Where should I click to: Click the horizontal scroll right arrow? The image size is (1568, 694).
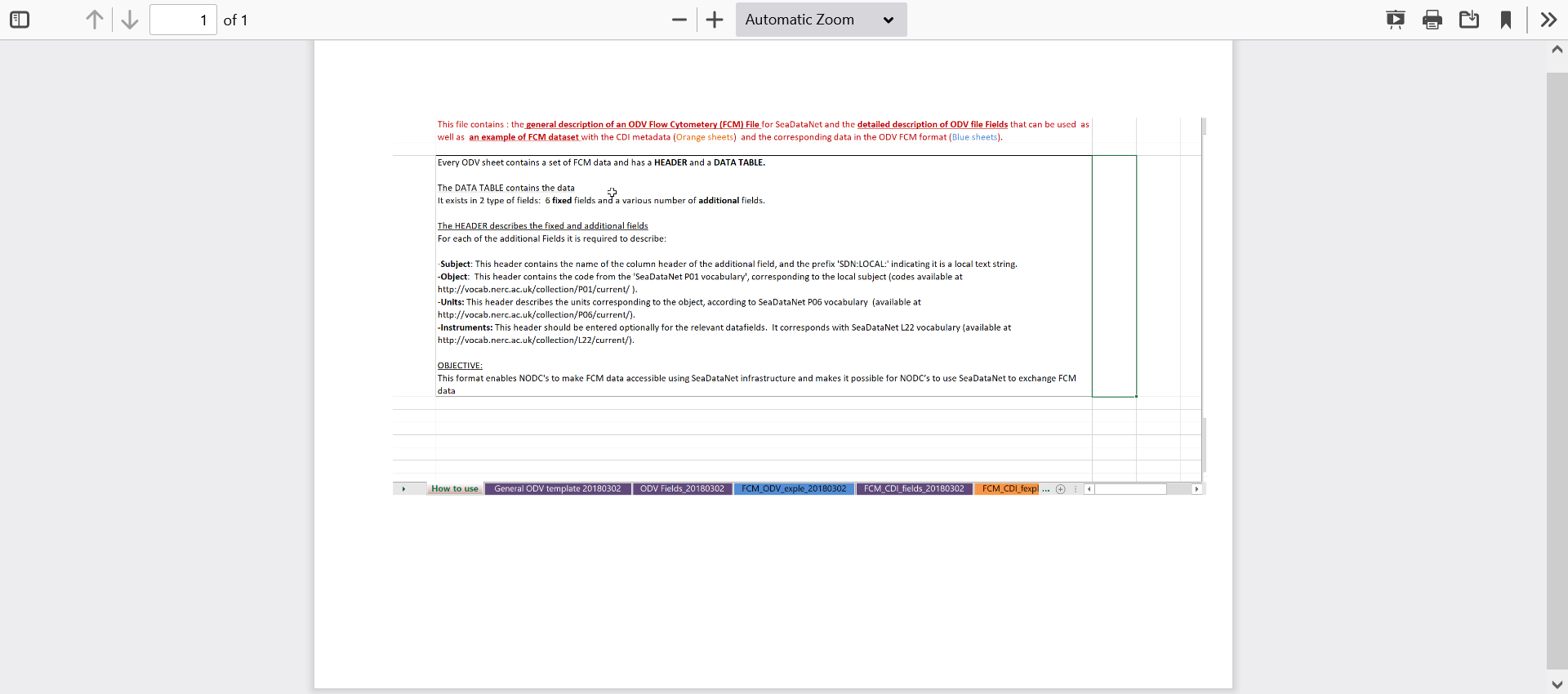pos(1196,489)
